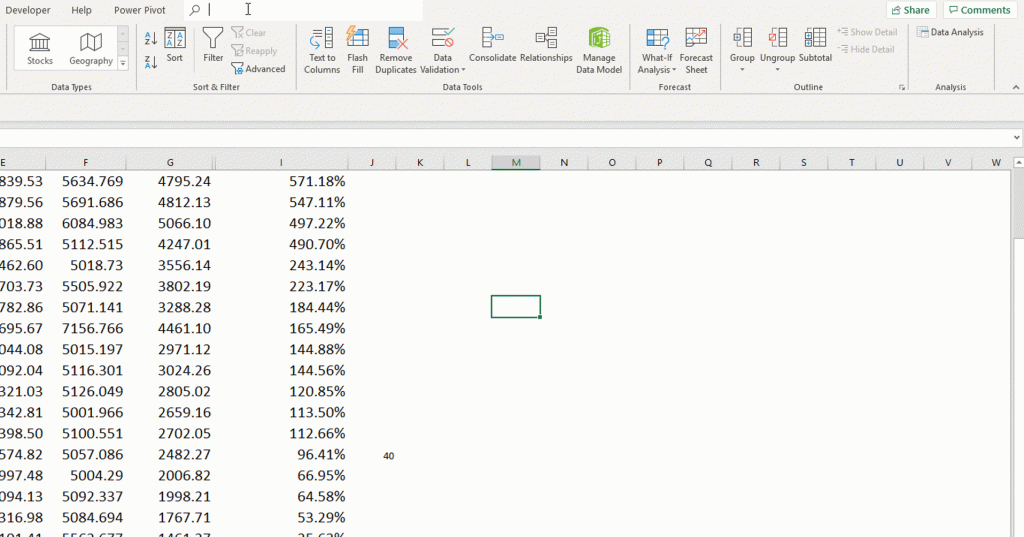Create a Forecast Sheet
Screen dimensions: 1024x537
[x=696, y=51]
